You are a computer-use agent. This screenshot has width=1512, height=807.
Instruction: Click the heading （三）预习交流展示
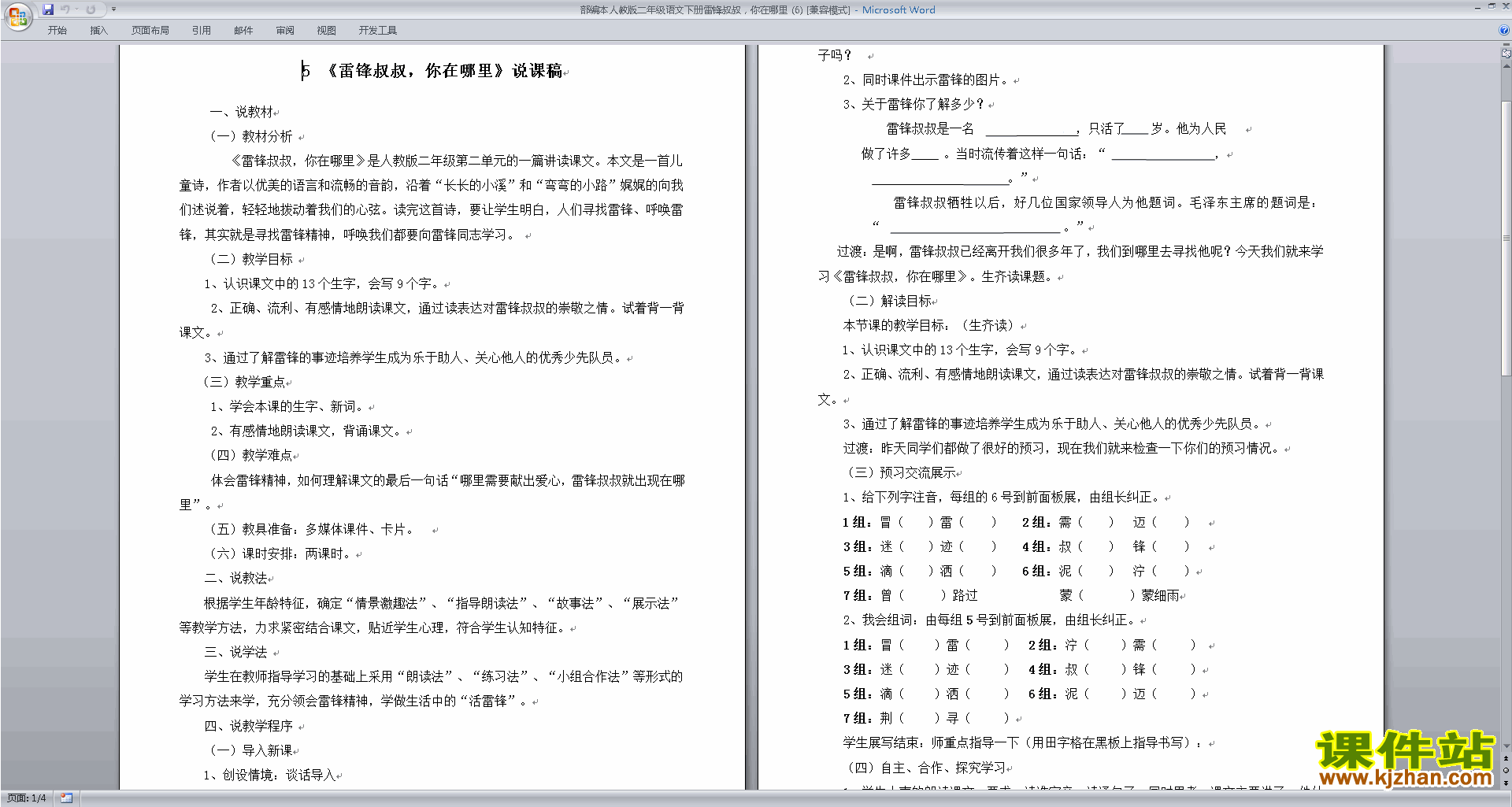pos(899,472)
